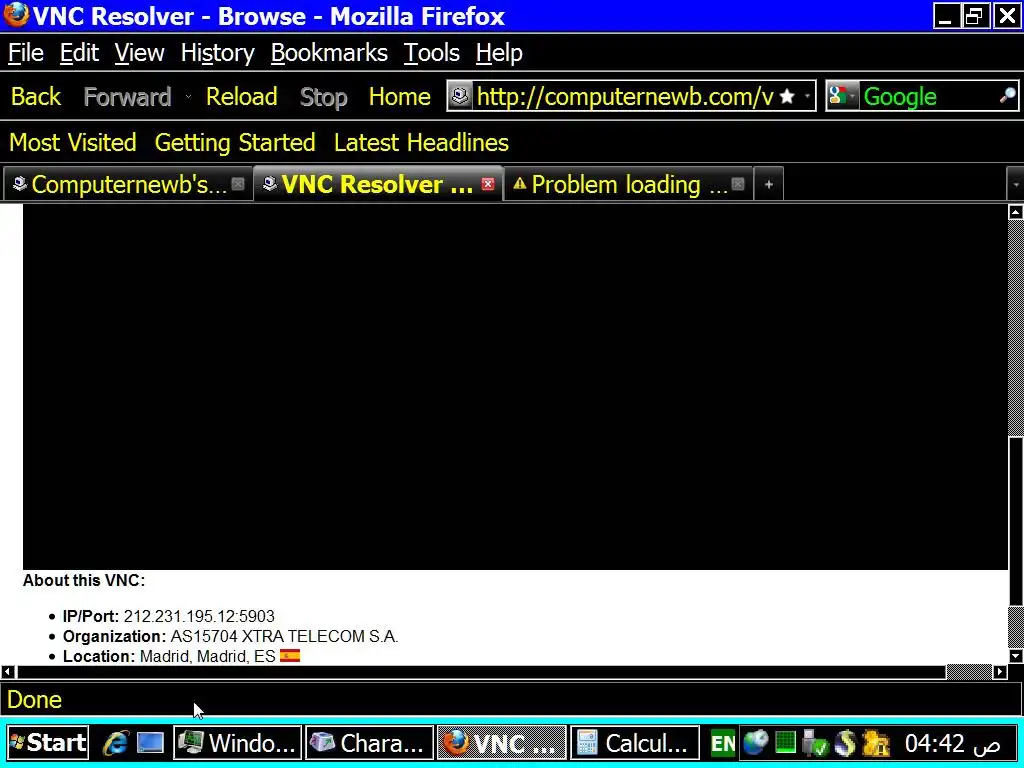Viewport: 1024px width, 768px height.
Task: Click the globe network tray icon
Action: [756, 743]
